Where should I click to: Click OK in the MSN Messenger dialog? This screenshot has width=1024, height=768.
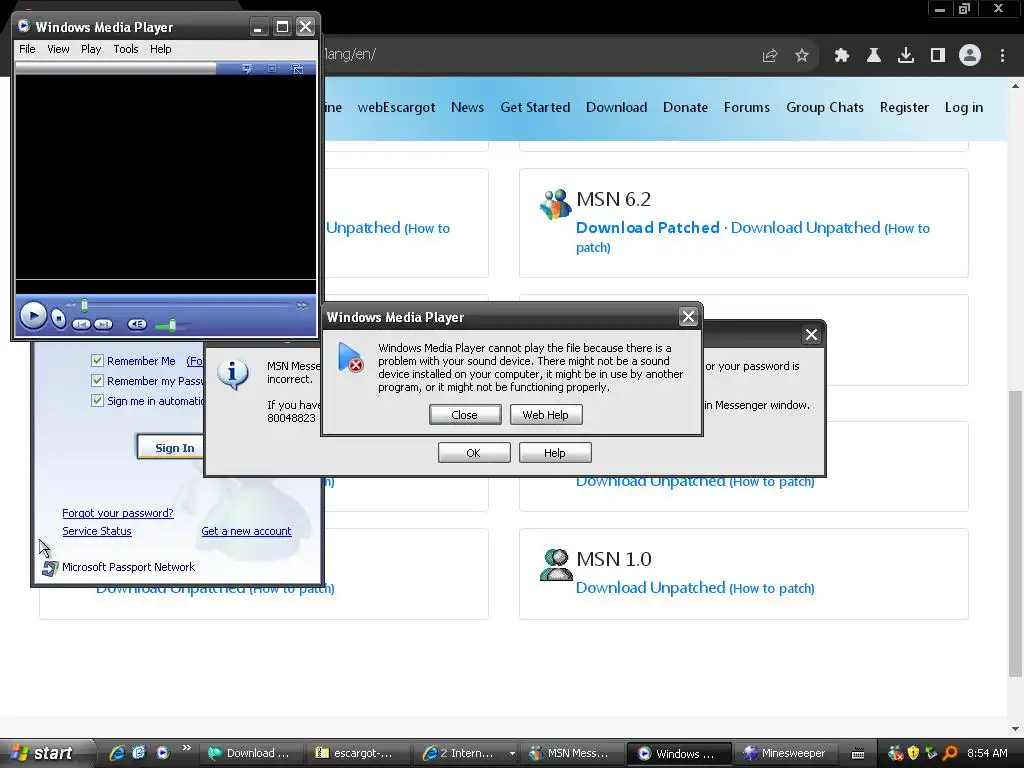pos(474,453)
